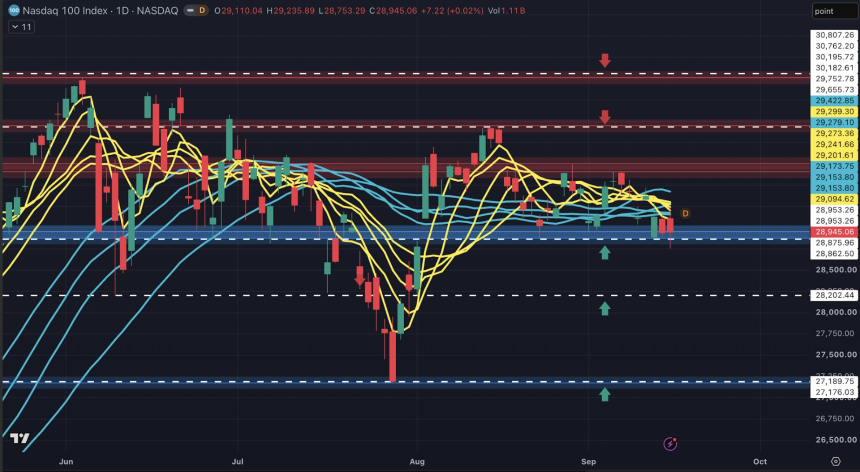Click the dash status icon in title pill
860x472 pixels.
(190, 10)
